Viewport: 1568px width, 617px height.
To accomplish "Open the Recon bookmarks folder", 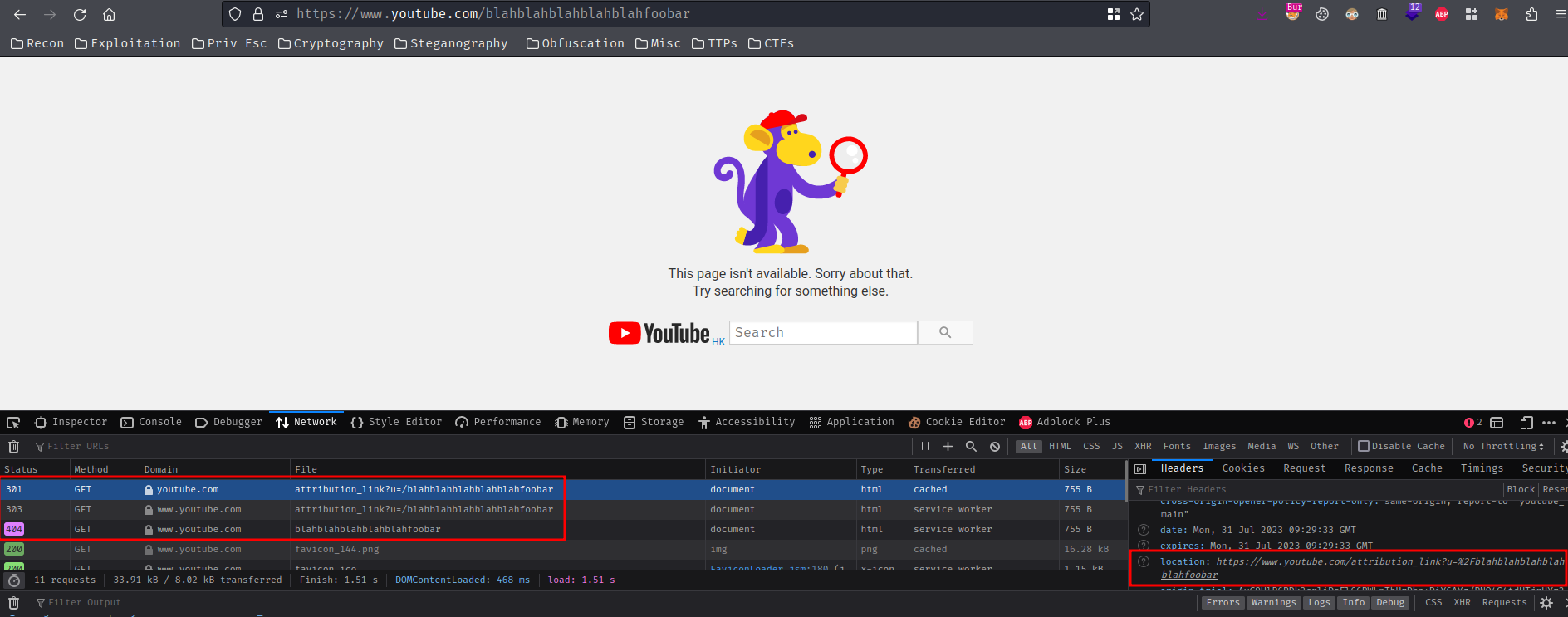I will (37, 43).
